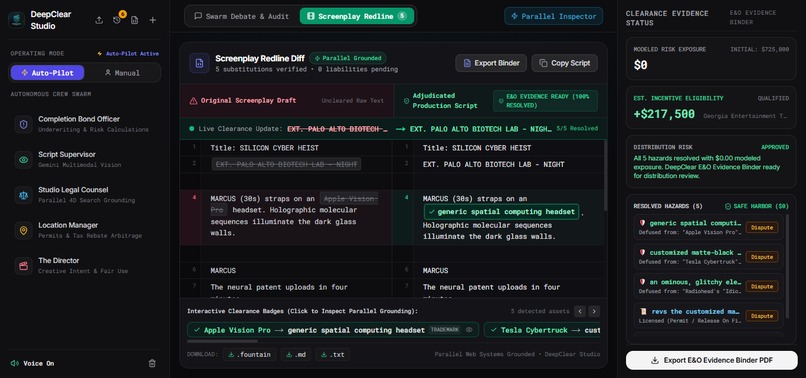This screenshot has height=378, width=806.
Task: Switch to Clearance Evidence Status tab
Action: click(667, 18)
